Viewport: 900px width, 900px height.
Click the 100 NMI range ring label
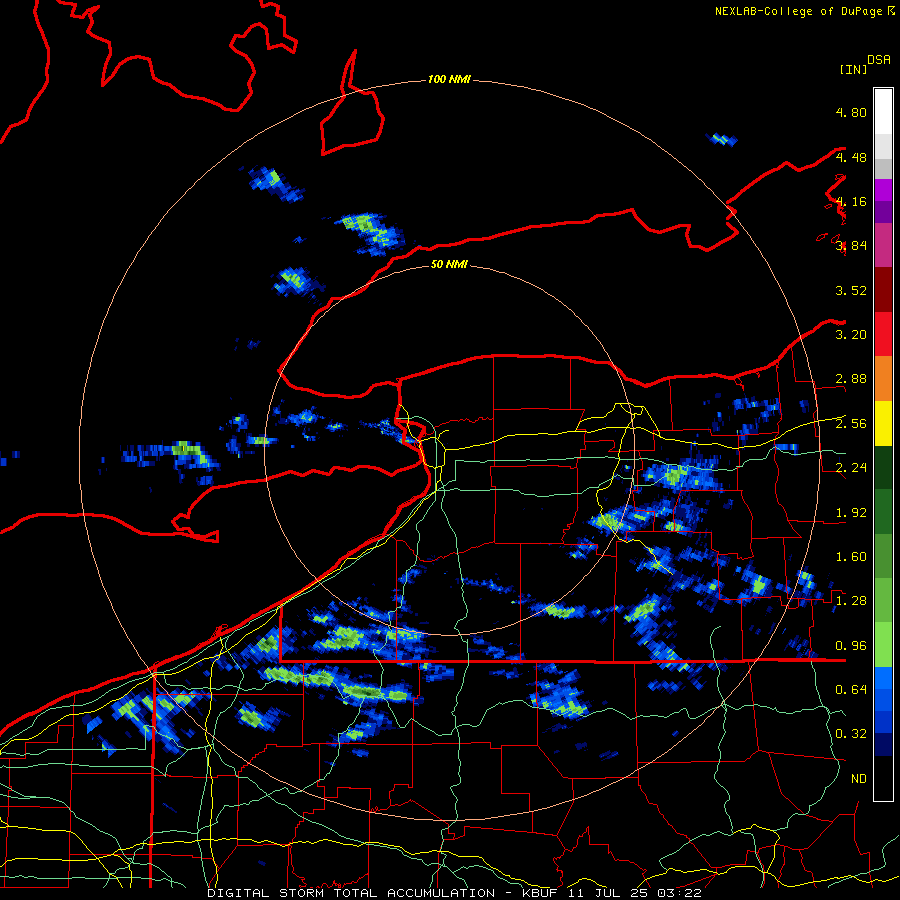point(449,79)
